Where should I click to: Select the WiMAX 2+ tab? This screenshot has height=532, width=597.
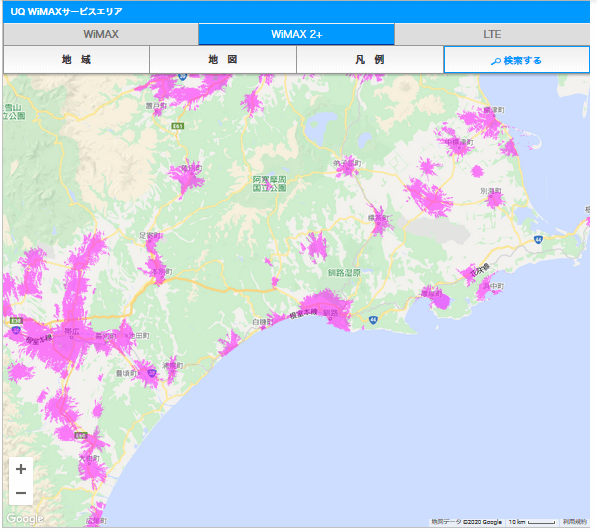297,34
